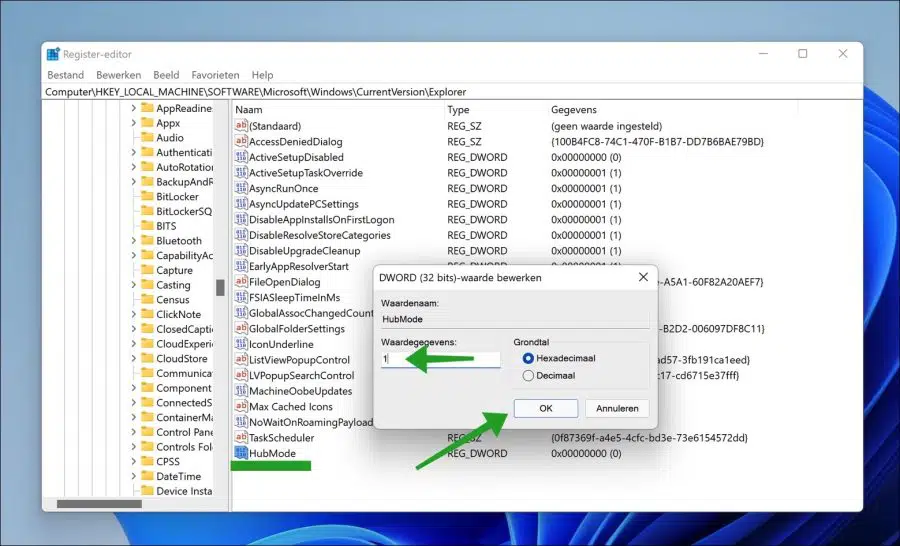900x546 pixels.
Task: Close the DWORD edit dialog
Action: [643, 277]
